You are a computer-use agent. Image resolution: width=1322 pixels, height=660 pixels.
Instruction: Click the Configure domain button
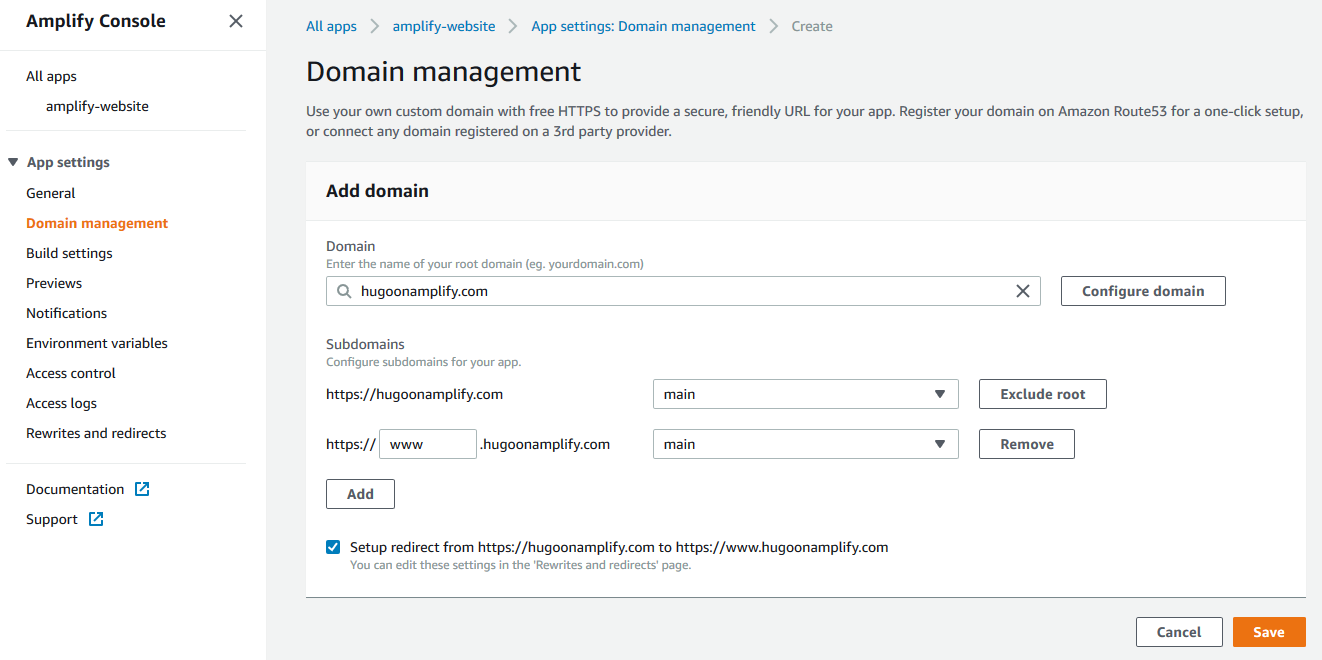tap(1143, 291)
